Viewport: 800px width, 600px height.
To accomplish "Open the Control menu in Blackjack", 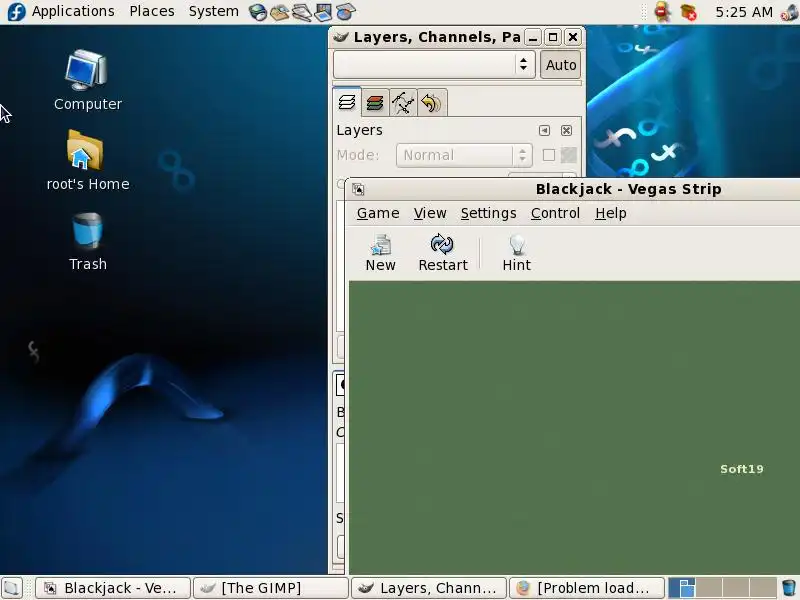I will pos(555,213).
